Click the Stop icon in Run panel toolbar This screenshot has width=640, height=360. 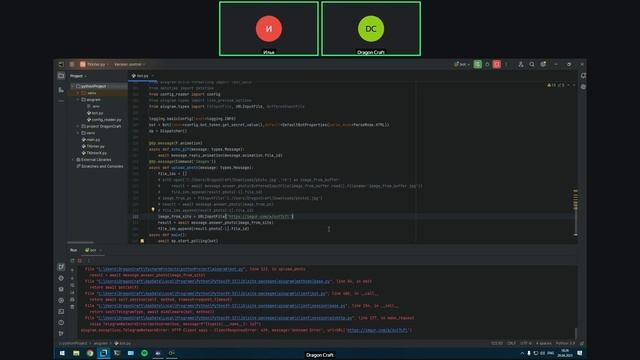(x=80, y=260)
